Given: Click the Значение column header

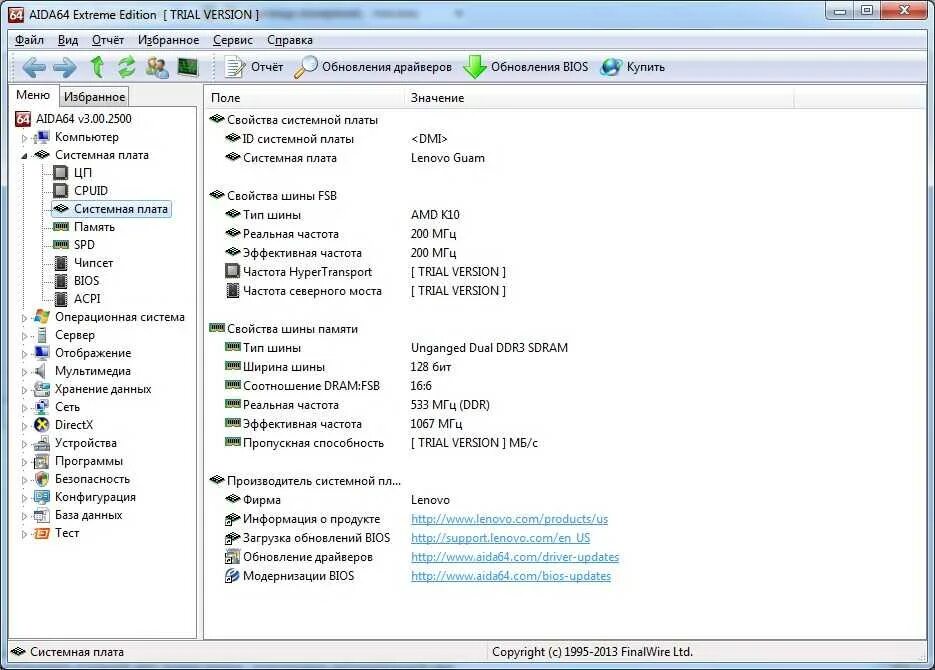Looking at the screenshot, I should [x=599, y=98].
